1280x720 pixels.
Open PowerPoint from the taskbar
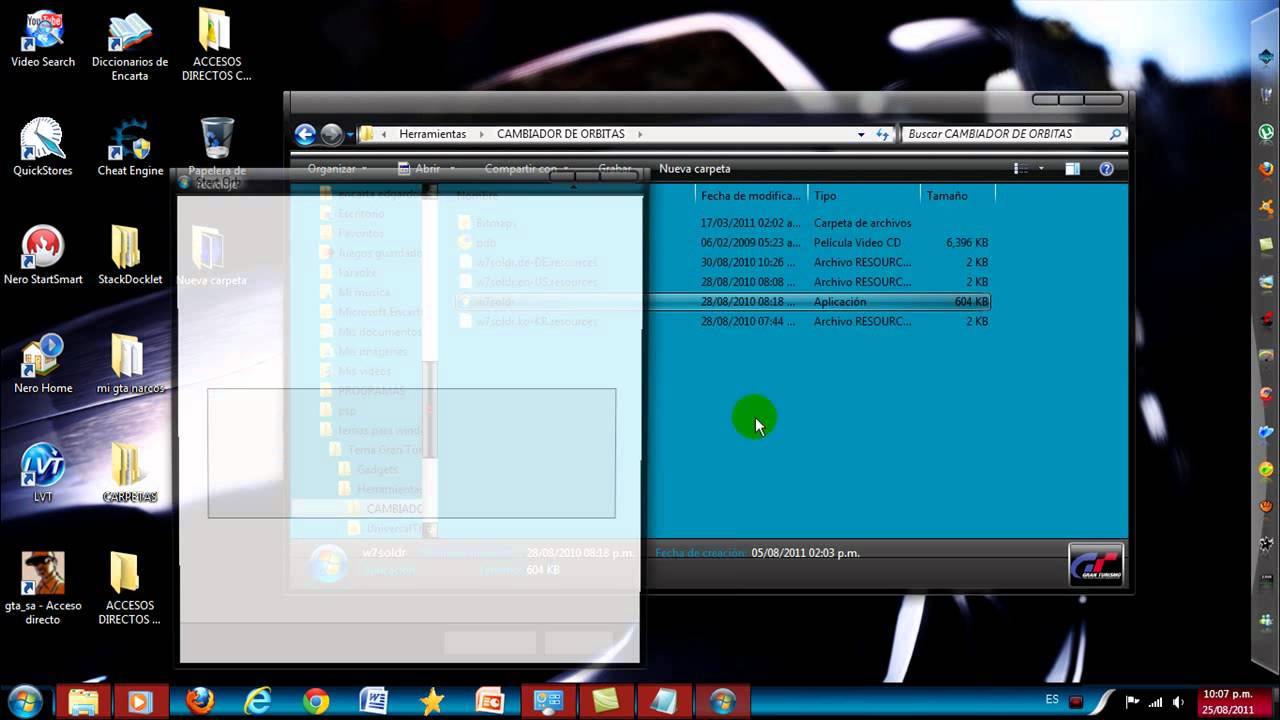coord(490,701)
